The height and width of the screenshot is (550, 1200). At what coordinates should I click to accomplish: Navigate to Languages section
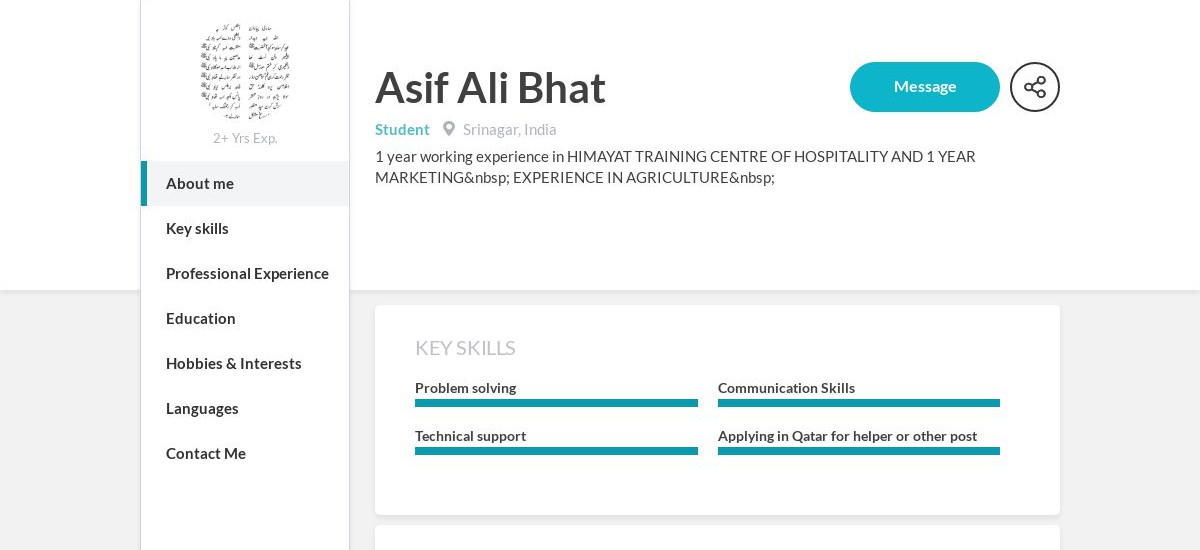(x=245, y=408)
